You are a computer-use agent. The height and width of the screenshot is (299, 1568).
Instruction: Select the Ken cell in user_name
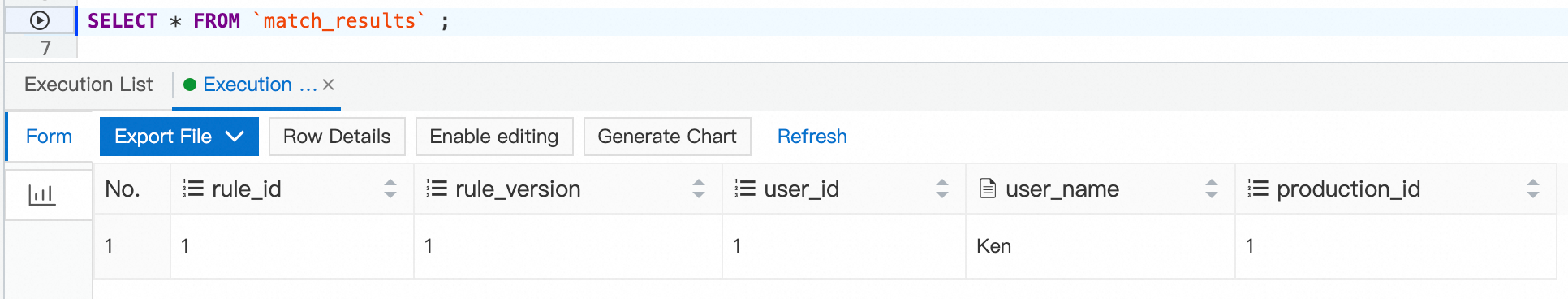pos(1100,246)
